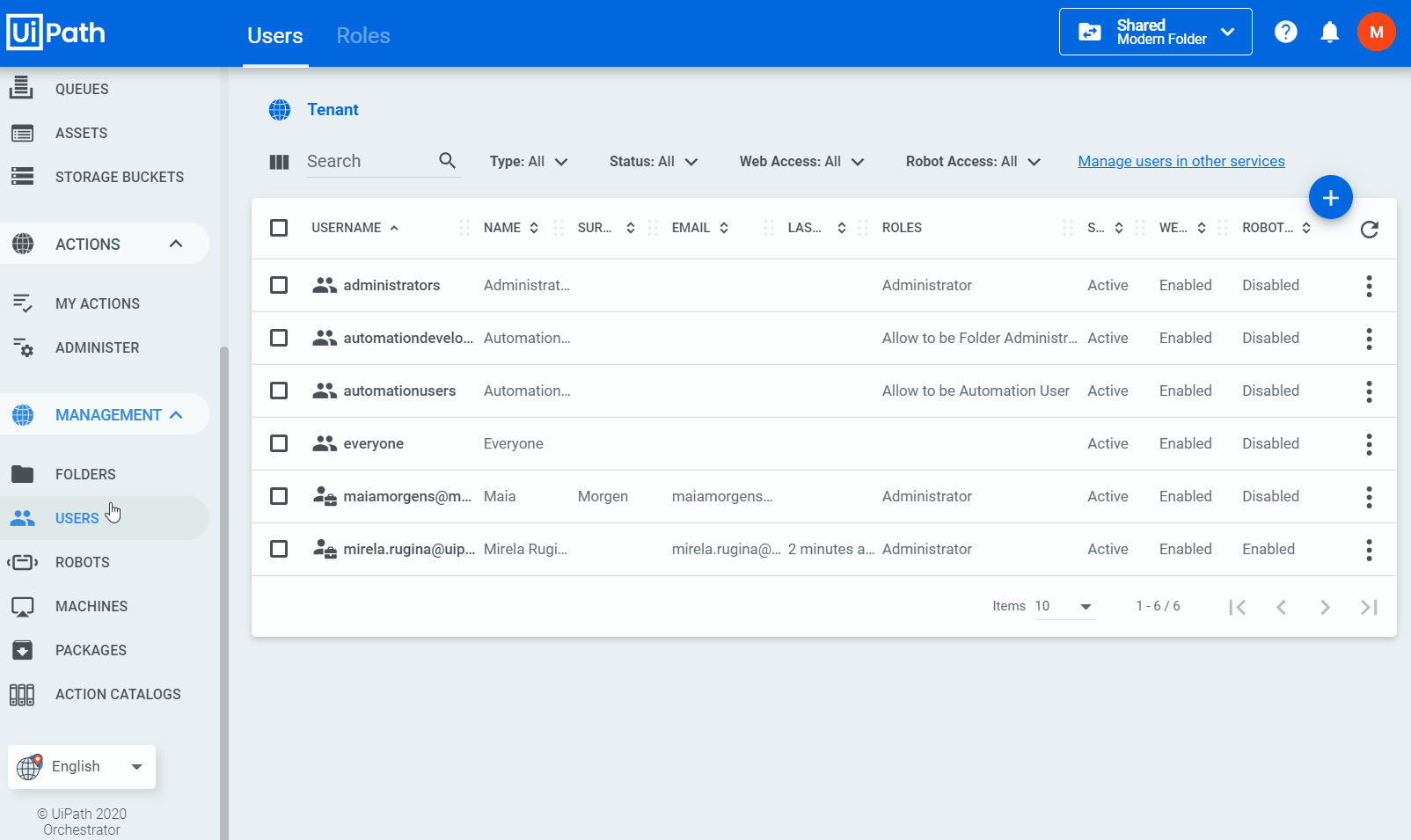Open more actions for everyone row

pos(1369,444)
